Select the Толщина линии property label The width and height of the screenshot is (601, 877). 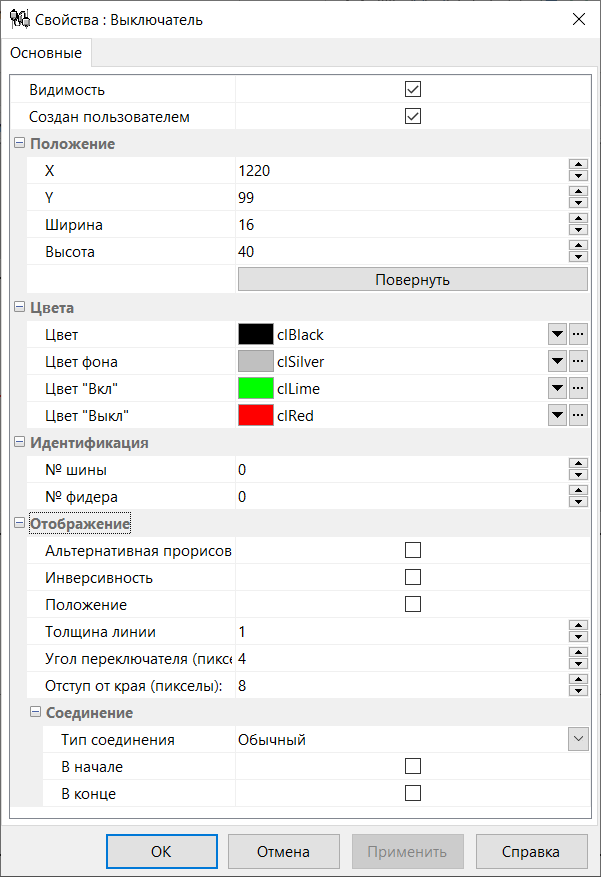101,631
